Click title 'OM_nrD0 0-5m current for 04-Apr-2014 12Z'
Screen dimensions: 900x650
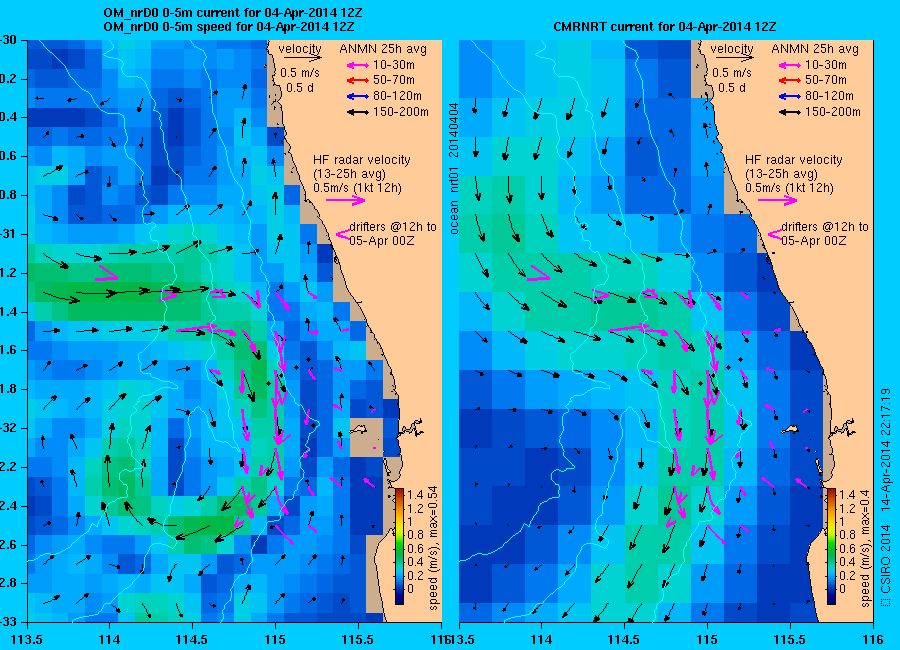[x=232, y=13]
